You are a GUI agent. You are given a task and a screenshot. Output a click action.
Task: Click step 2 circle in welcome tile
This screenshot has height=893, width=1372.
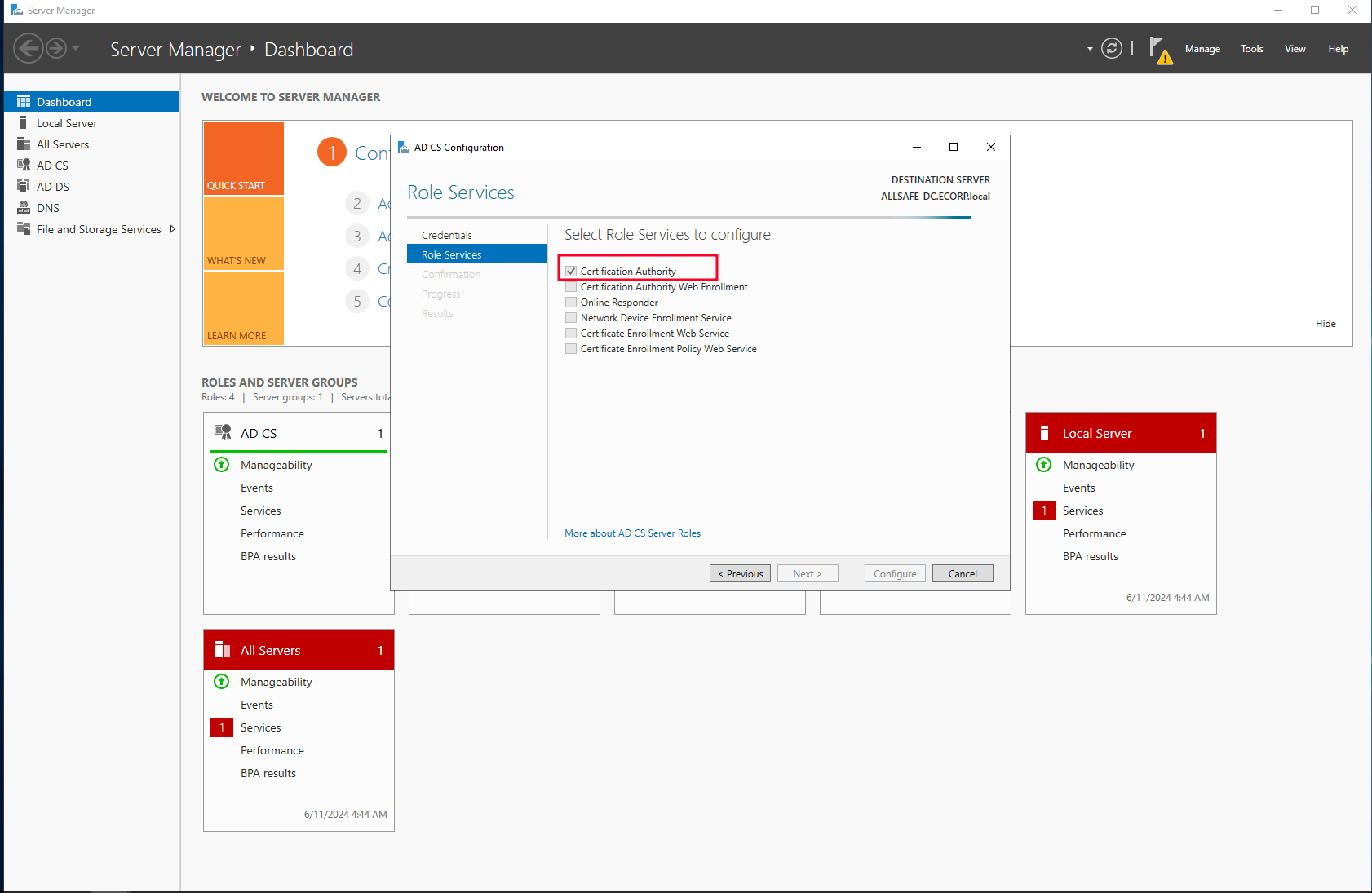point(357,203)
